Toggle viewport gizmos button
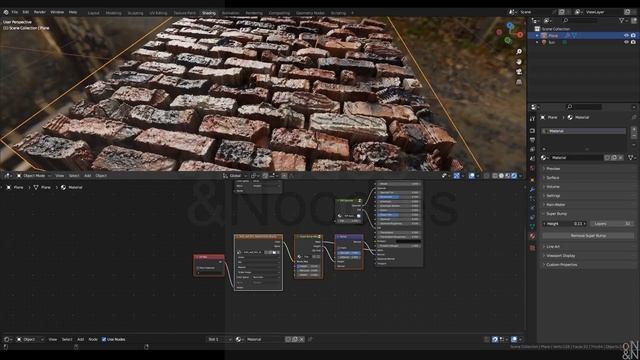This screenshot has height=360, width=640. pyautogui.click(x=457, y=176)
